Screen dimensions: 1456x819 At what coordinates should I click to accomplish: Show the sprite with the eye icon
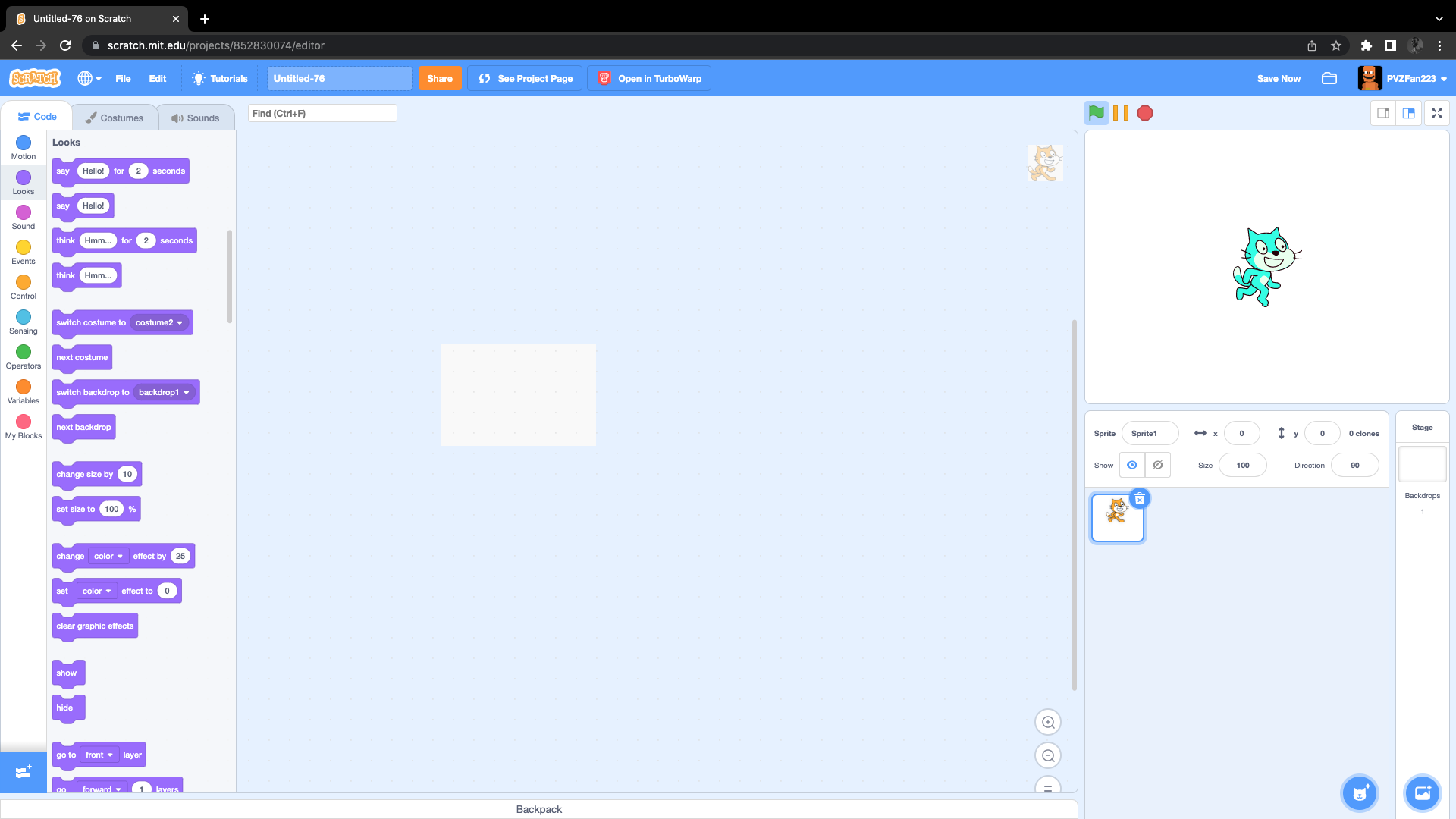pos(1132,465)
